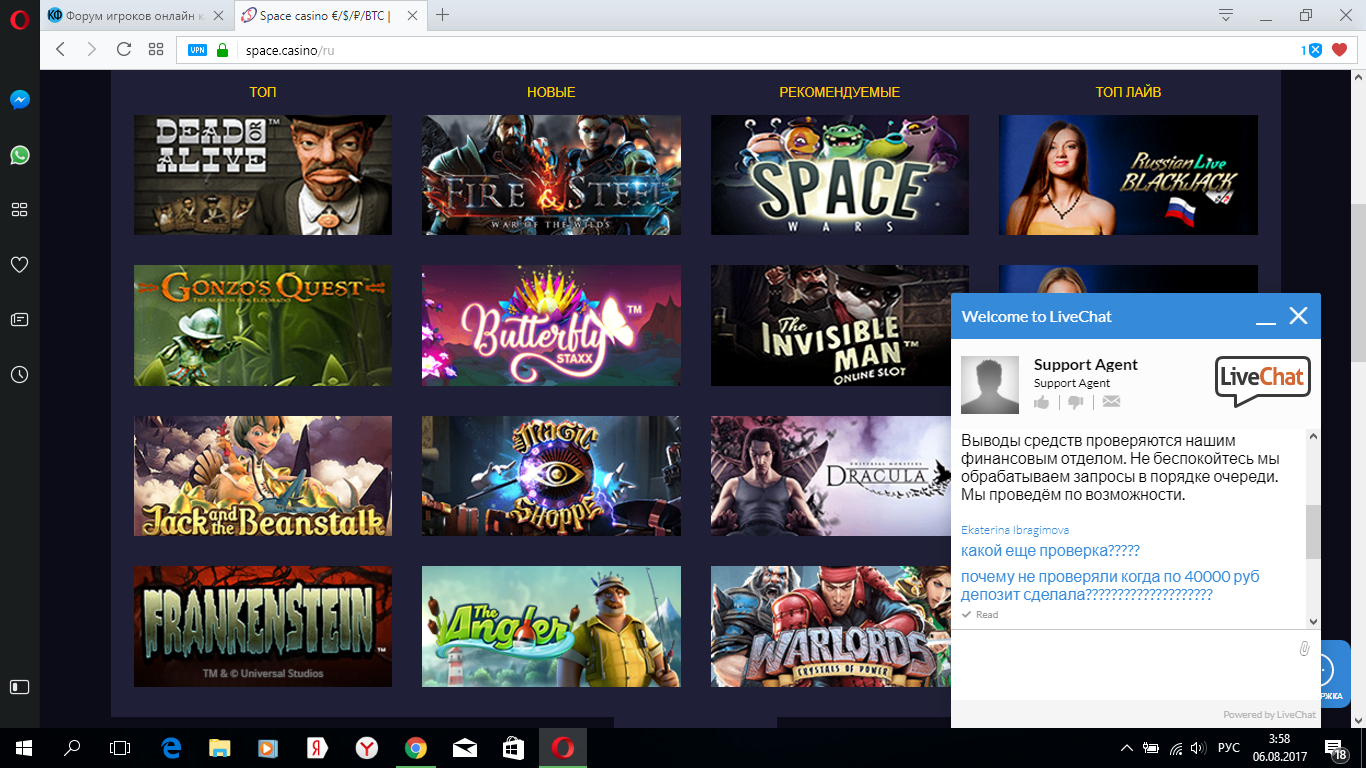Toggle sidebar panel button at bottom
The image size is (1366, 768).
(x=19, y=687)
